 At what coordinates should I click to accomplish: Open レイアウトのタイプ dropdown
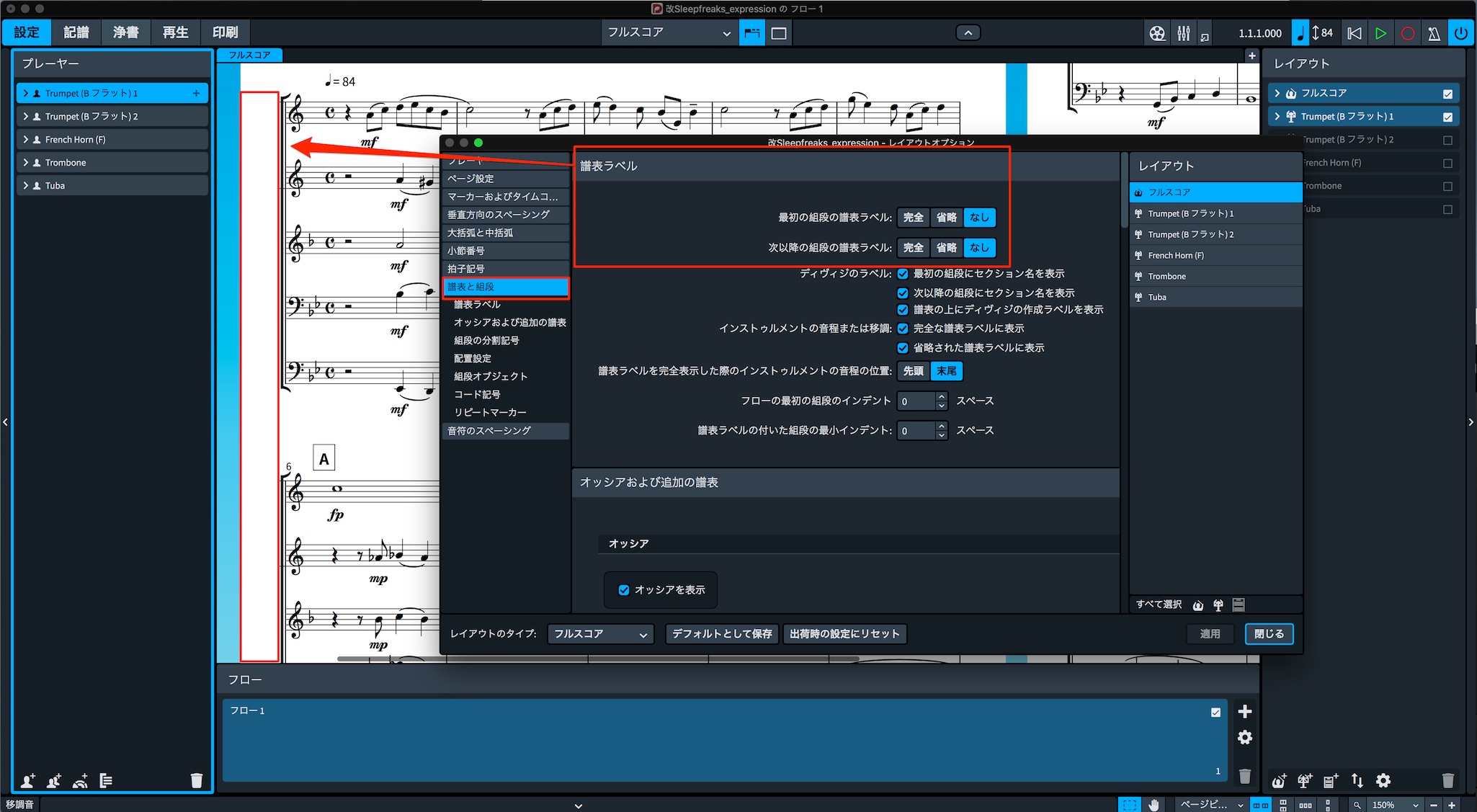tap(600, 634)
